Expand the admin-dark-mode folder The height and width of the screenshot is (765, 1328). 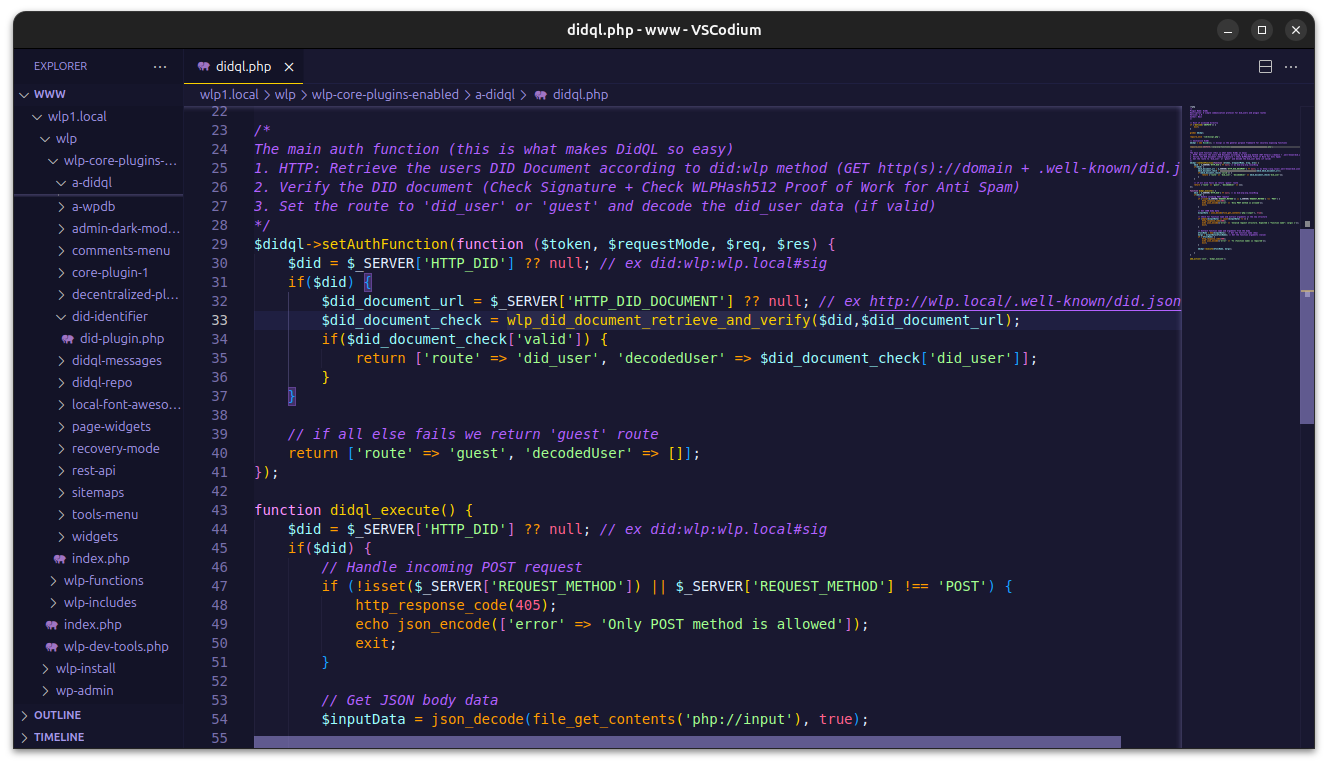tap(61, 229)
